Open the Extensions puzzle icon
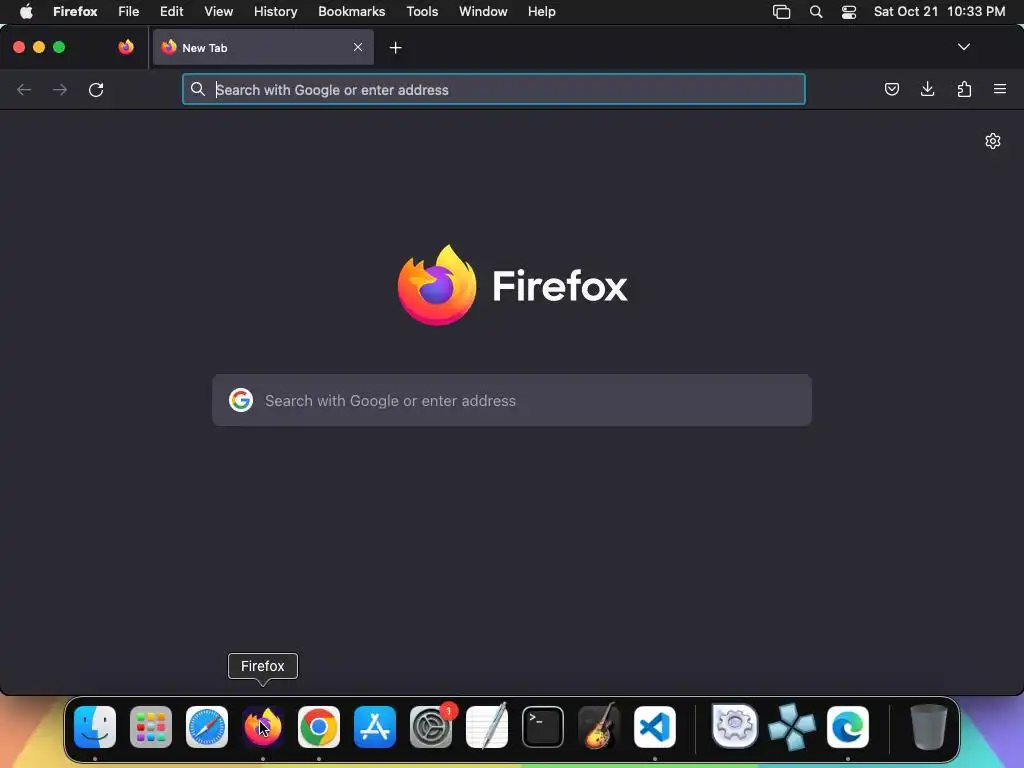 [964, 89]
